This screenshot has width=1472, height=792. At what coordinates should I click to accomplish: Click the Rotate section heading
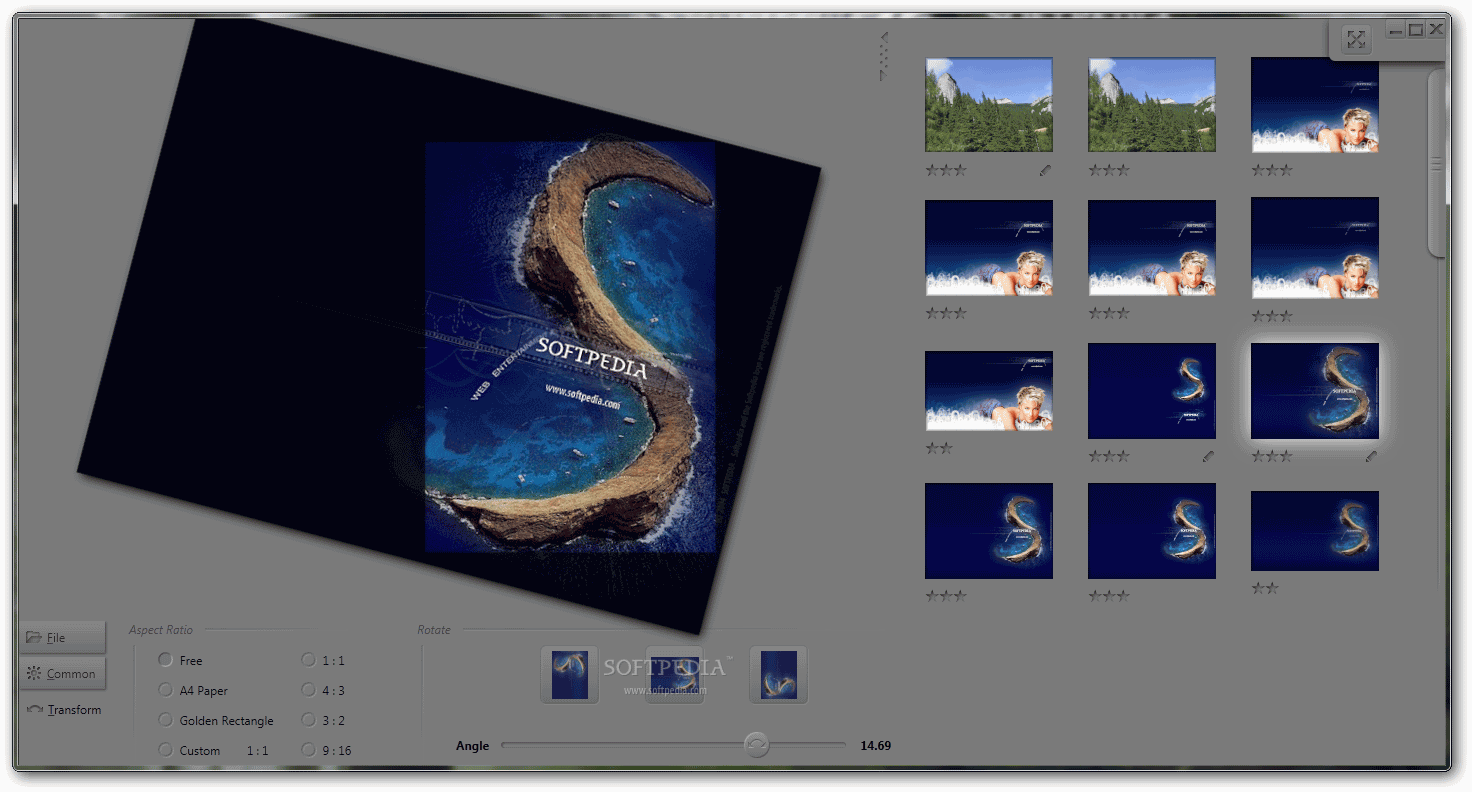pyautogui.click(x=434, y=630)
